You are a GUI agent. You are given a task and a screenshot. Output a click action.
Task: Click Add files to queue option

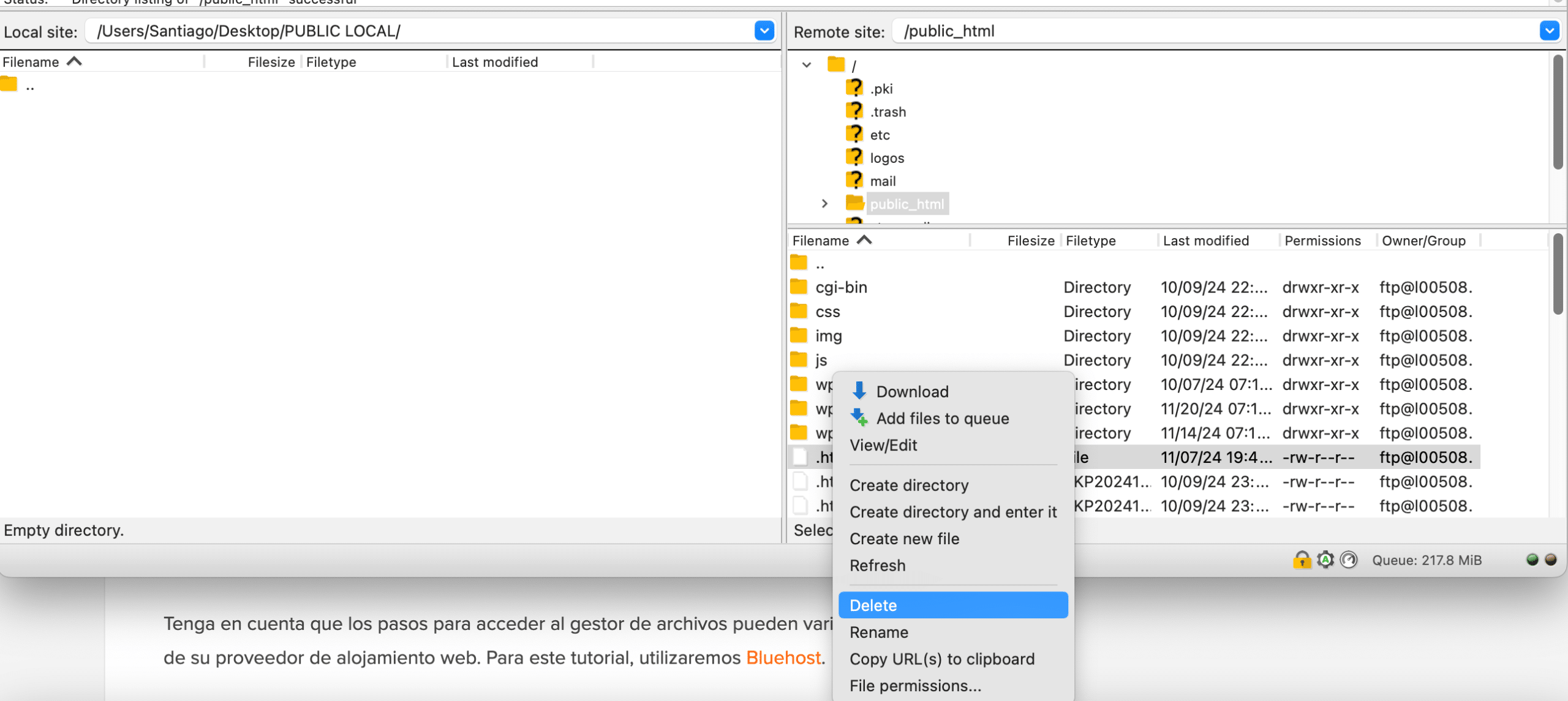tap(942, 418)
